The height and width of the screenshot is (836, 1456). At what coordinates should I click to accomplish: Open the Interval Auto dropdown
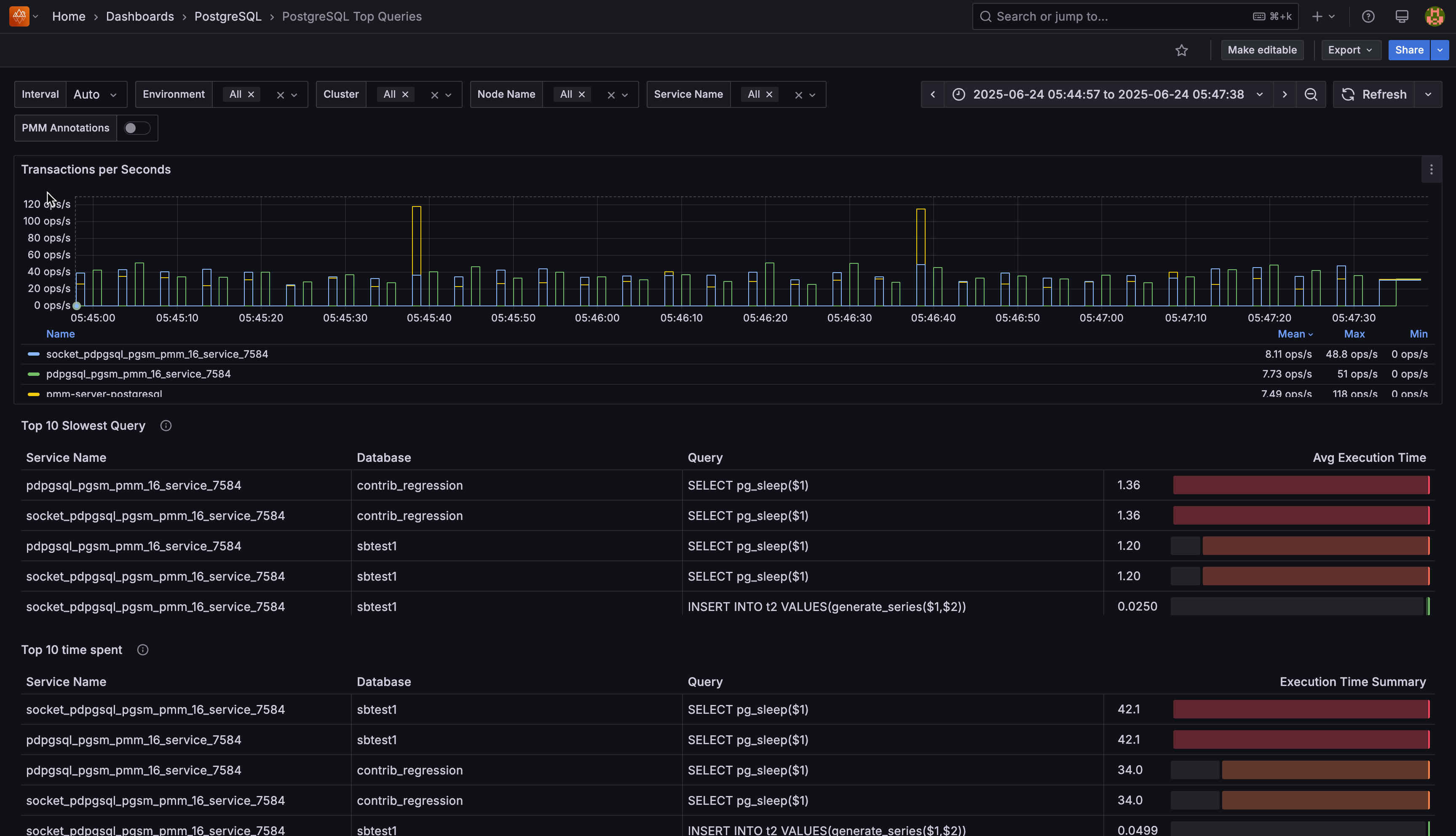[95, 94]
